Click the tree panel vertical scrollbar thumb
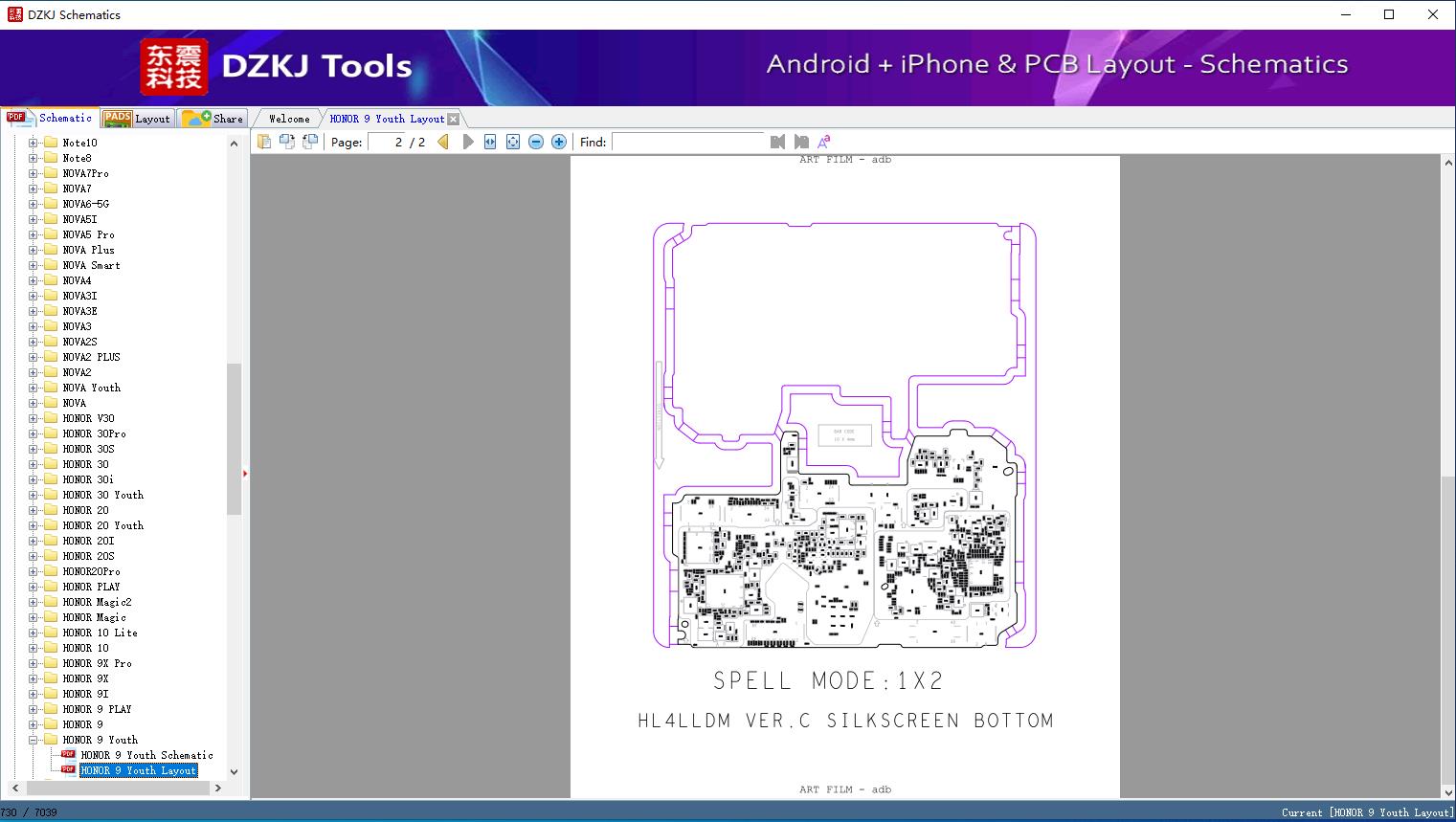1456x822 pixels. coord(234,439)
